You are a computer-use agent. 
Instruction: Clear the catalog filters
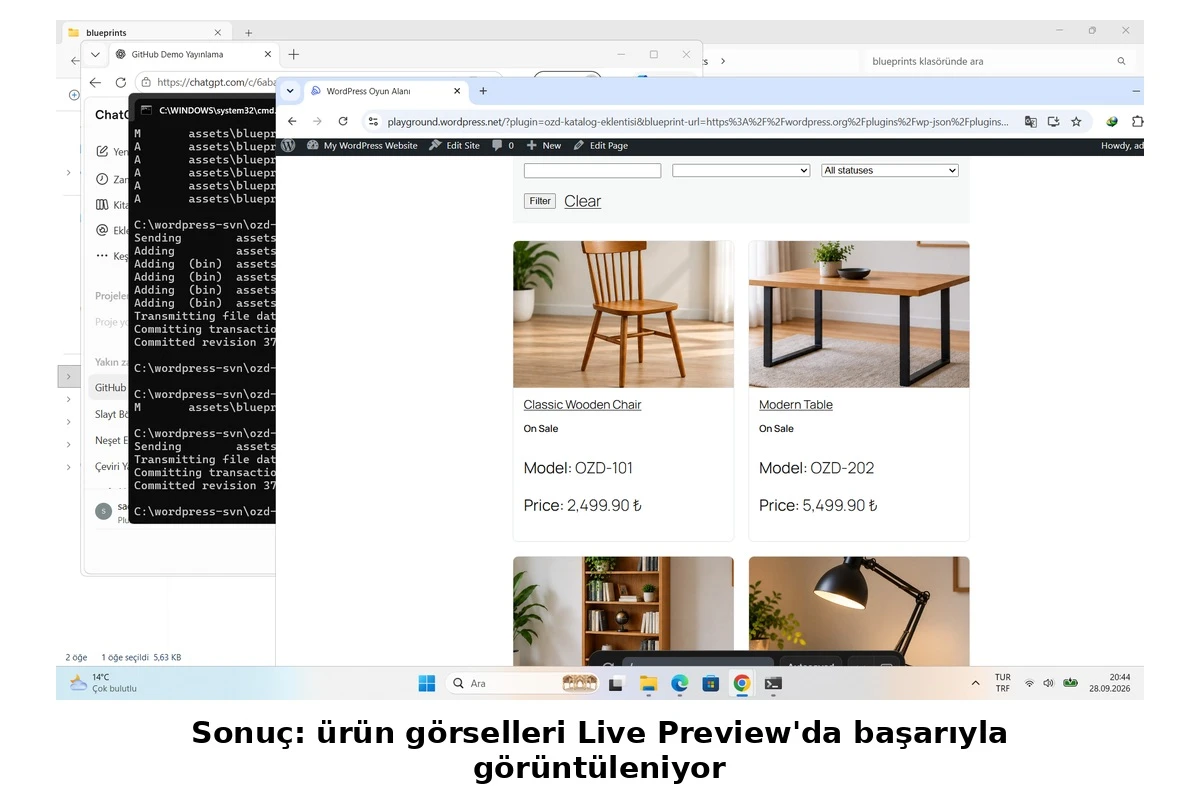pyautogui.click(x=582, y=201)
